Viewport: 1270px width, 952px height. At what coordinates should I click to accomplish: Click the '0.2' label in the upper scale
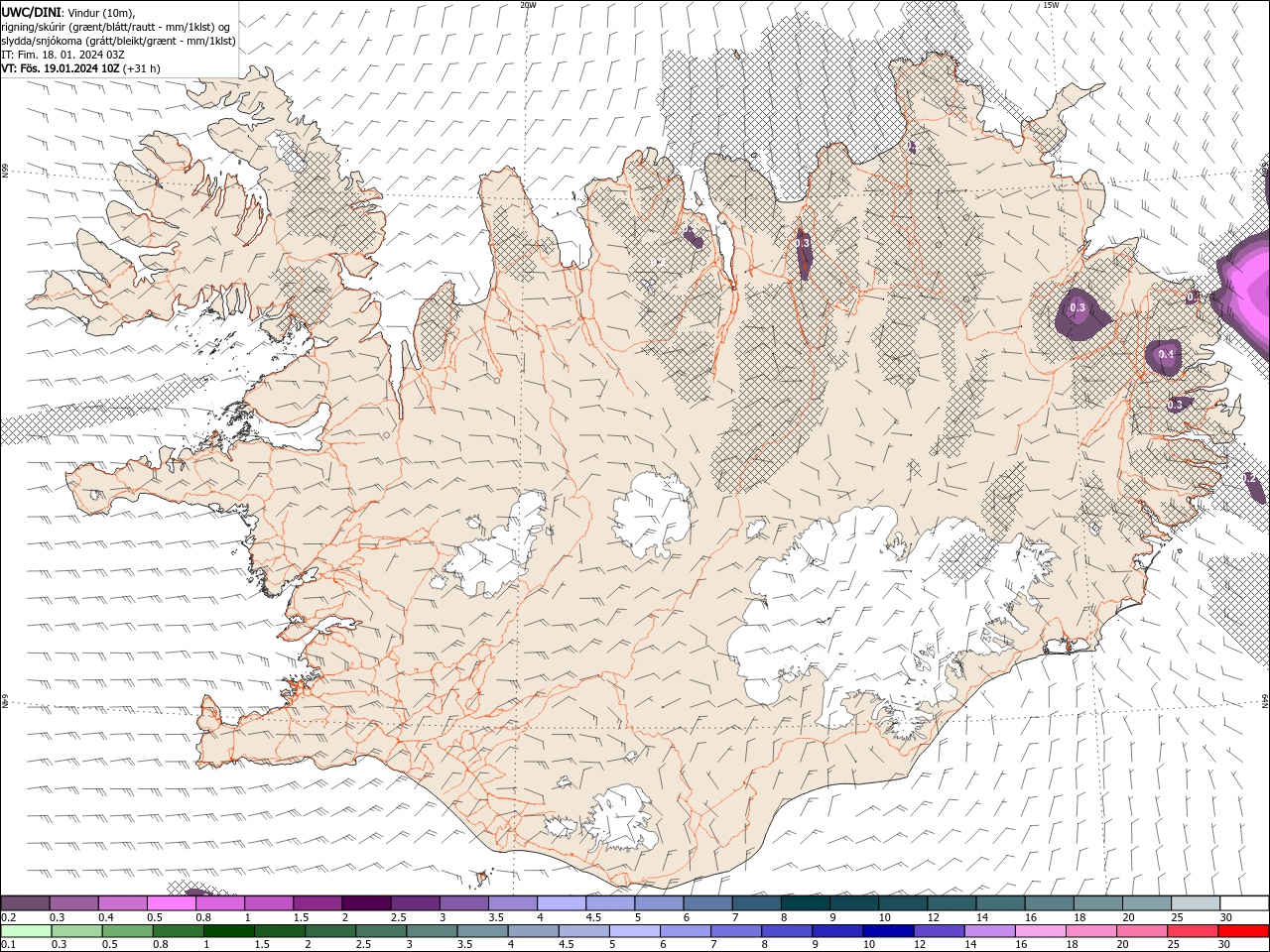pyautogui.click(x=8, y=917)
